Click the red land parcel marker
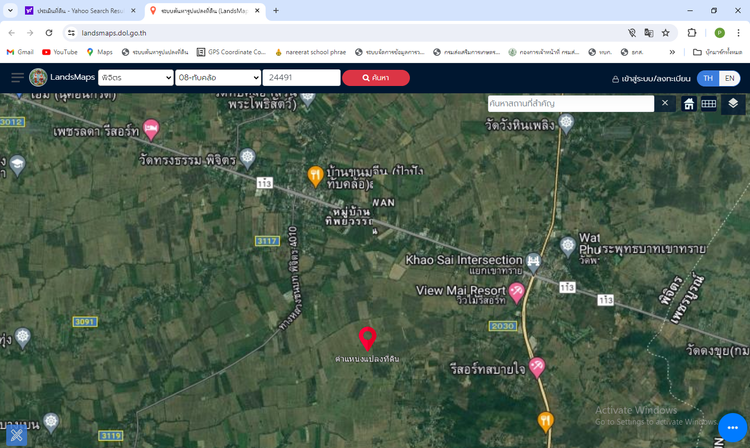 click(x=367, y=337)
